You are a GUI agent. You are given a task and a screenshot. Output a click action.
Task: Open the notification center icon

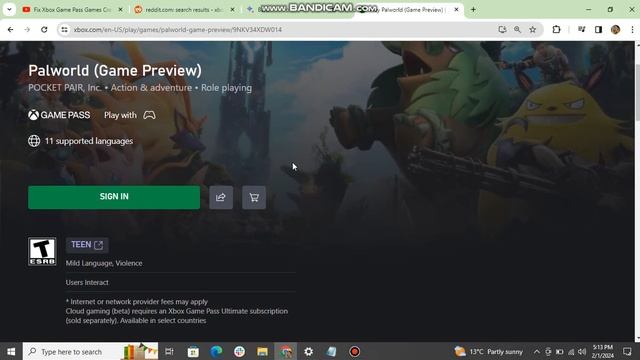pos(627,351)
